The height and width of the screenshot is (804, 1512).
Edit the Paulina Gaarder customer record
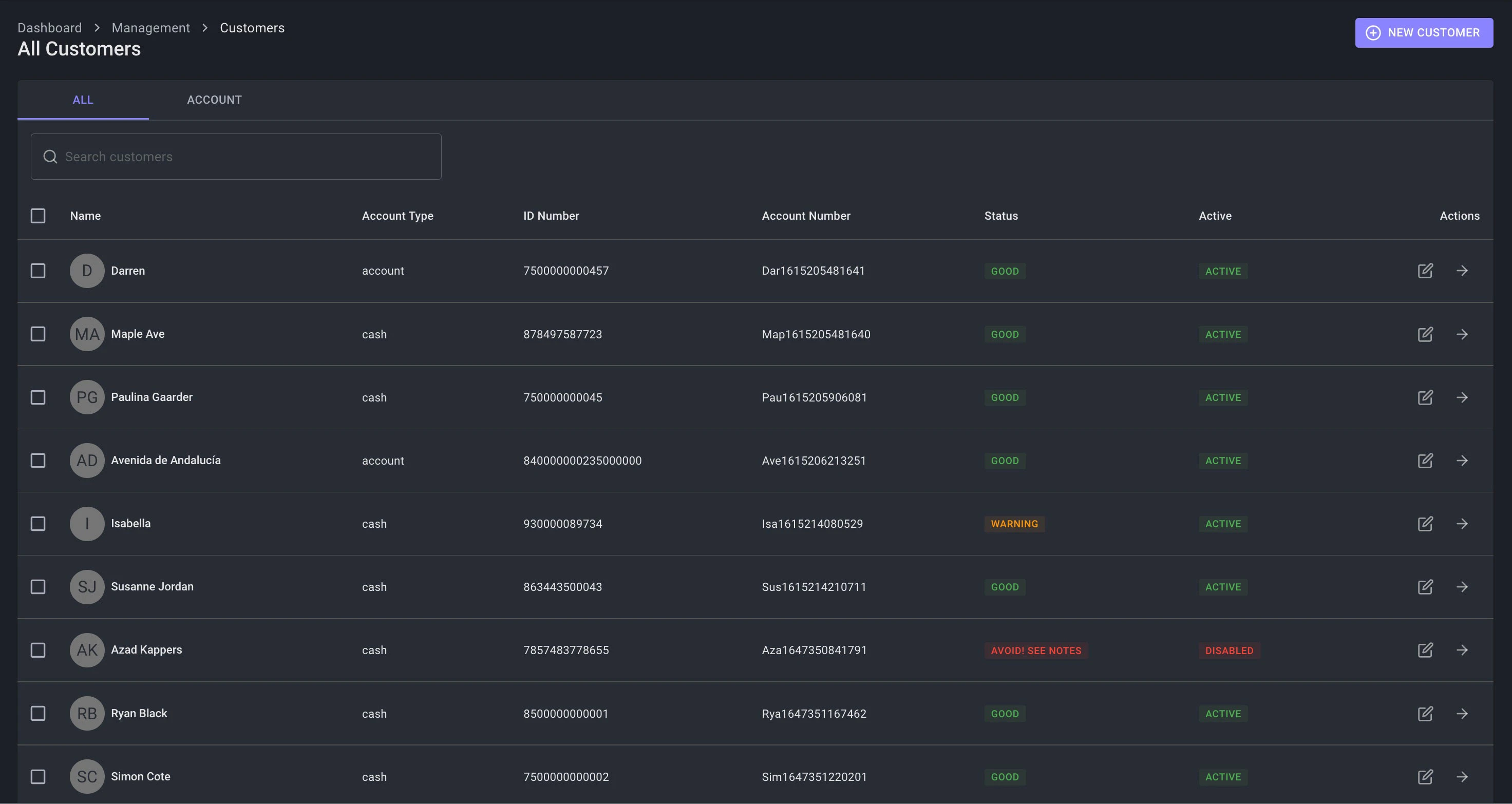point(1425,397)
